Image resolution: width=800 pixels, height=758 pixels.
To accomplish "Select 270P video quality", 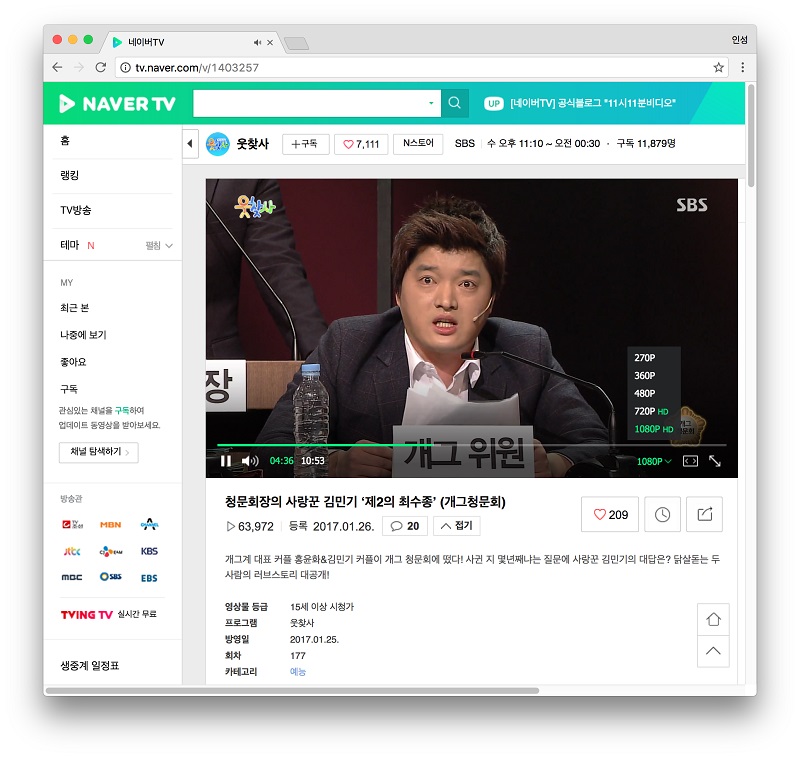I will tap(645, 358).
